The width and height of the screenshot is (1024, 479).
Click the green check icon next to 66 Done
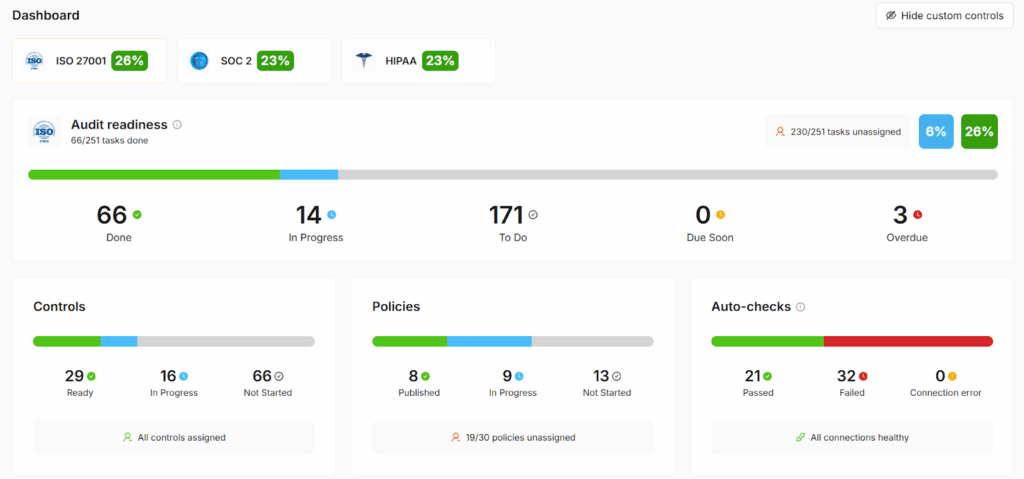(x=137, y=214)
